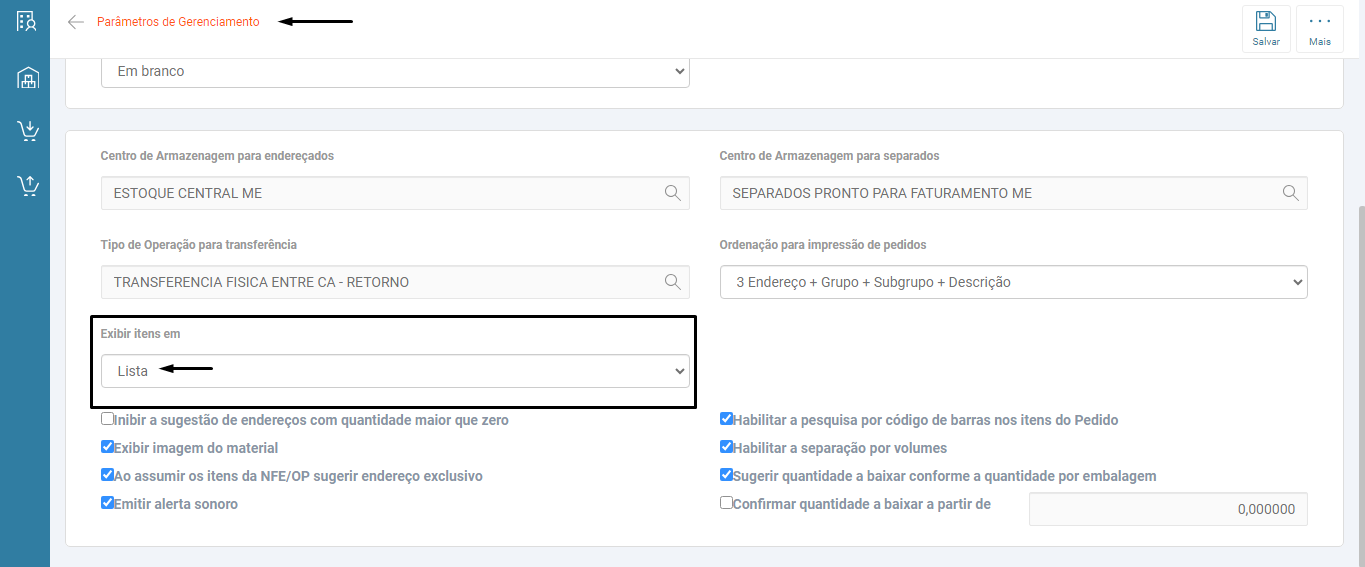Click the building-with-person sidebar icon
This screenshot has height=567, width=1365.
(x=27, y=21)
